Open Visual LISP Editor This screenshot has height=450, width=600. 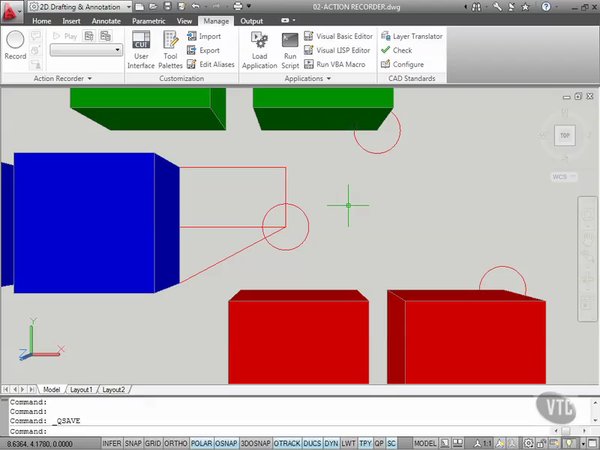pyautogui.click(x=337, y=50)
